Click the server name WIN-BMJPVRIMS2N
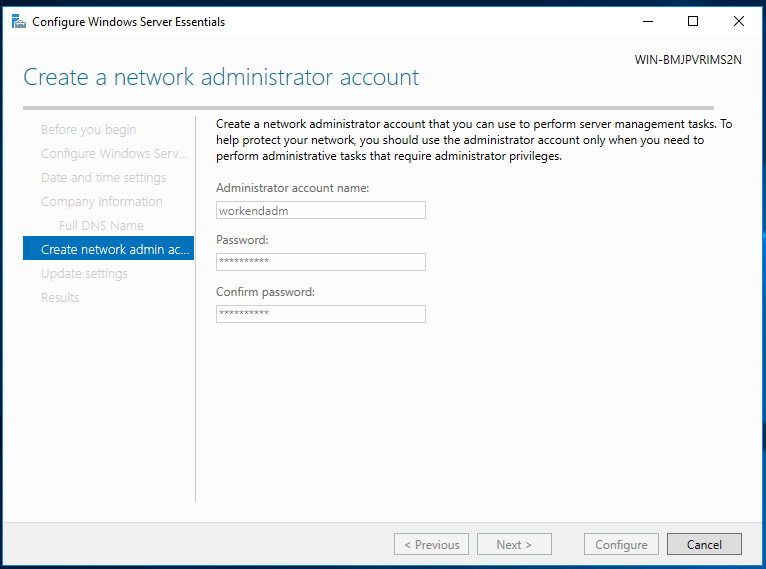This screenshot has width=766, height=569. (x=688, y=60)
